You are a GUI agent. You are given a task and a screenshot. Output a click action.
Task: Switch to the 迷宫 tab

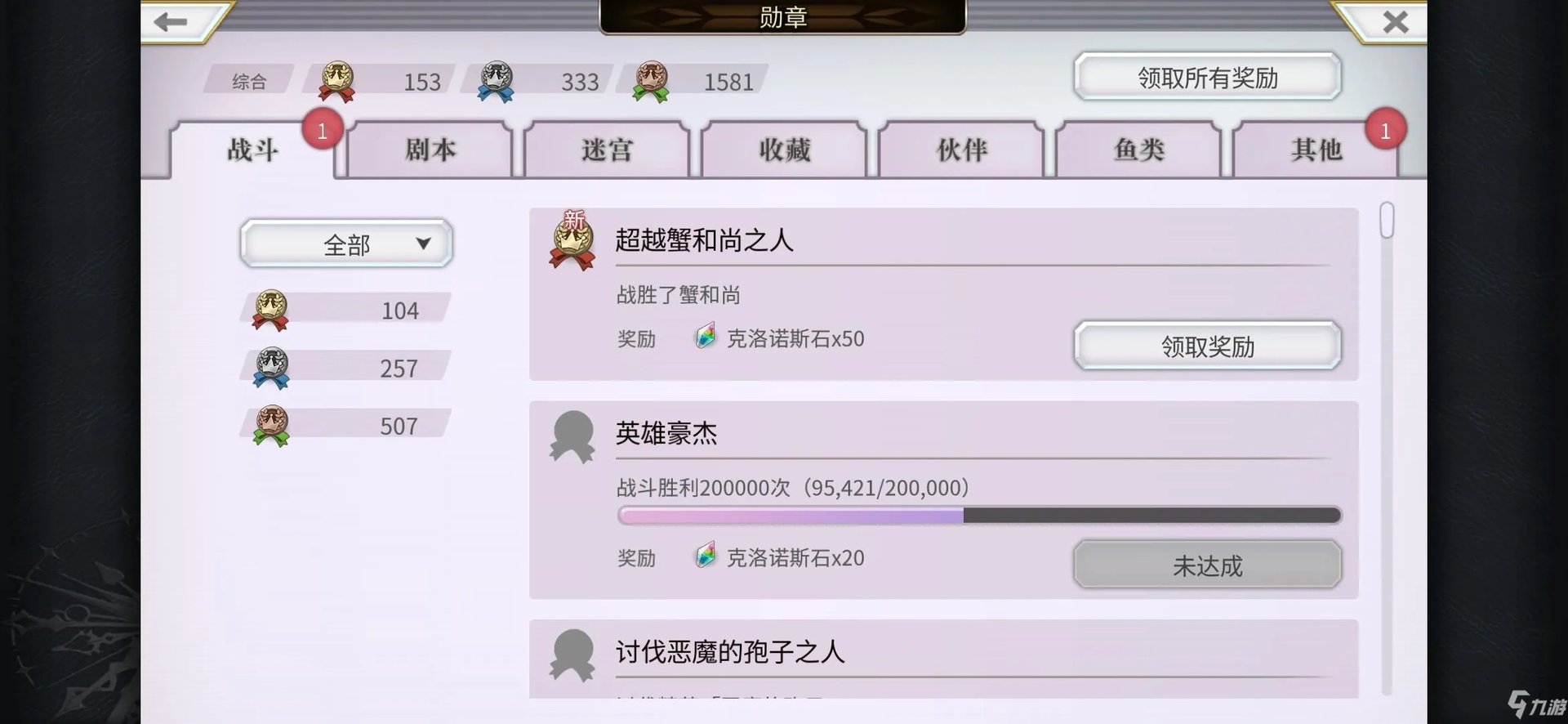tap(607, 150)
